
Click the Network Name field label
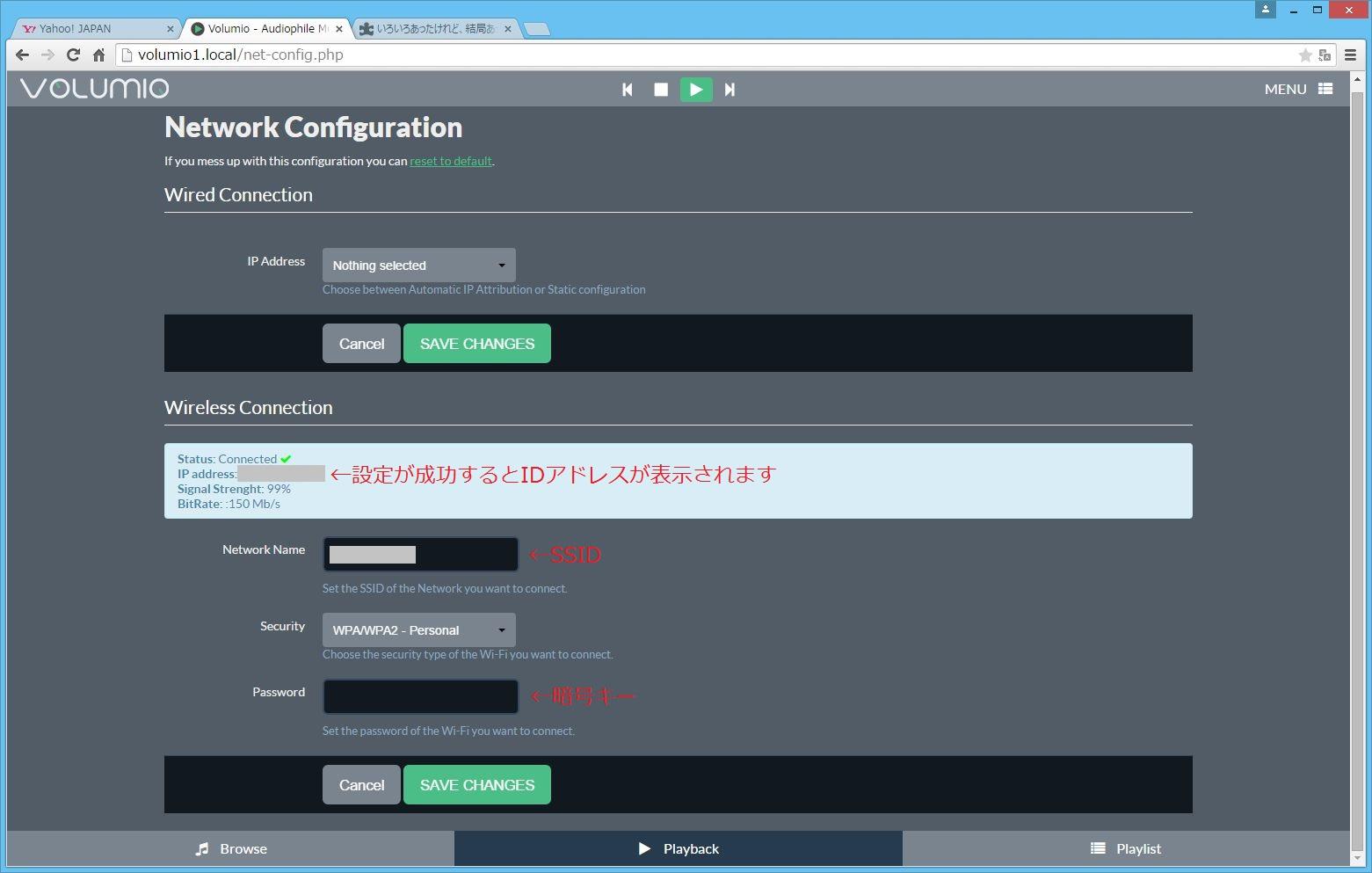(x=264, y=549)
